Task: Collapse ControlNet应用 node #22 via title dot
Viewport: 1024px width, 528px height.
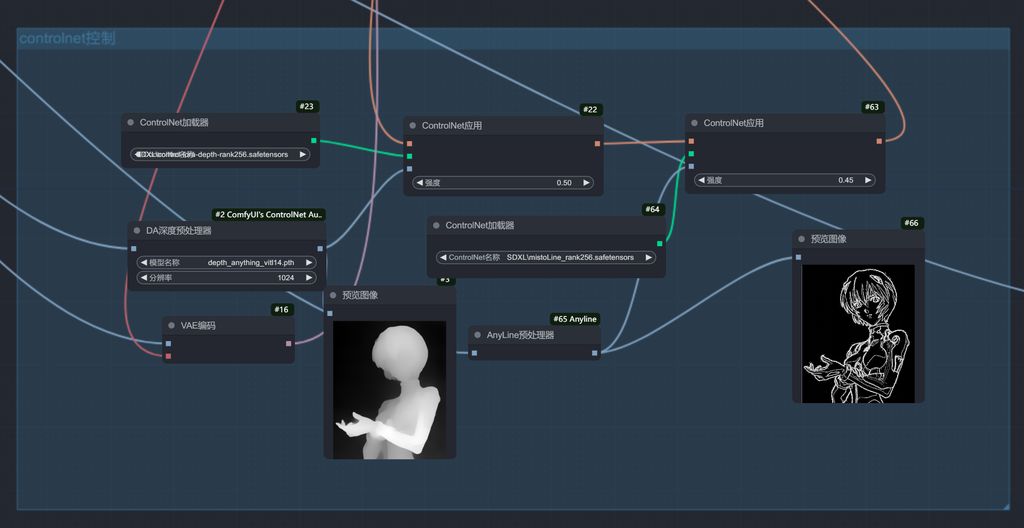Action: click(x=413, y=126)
